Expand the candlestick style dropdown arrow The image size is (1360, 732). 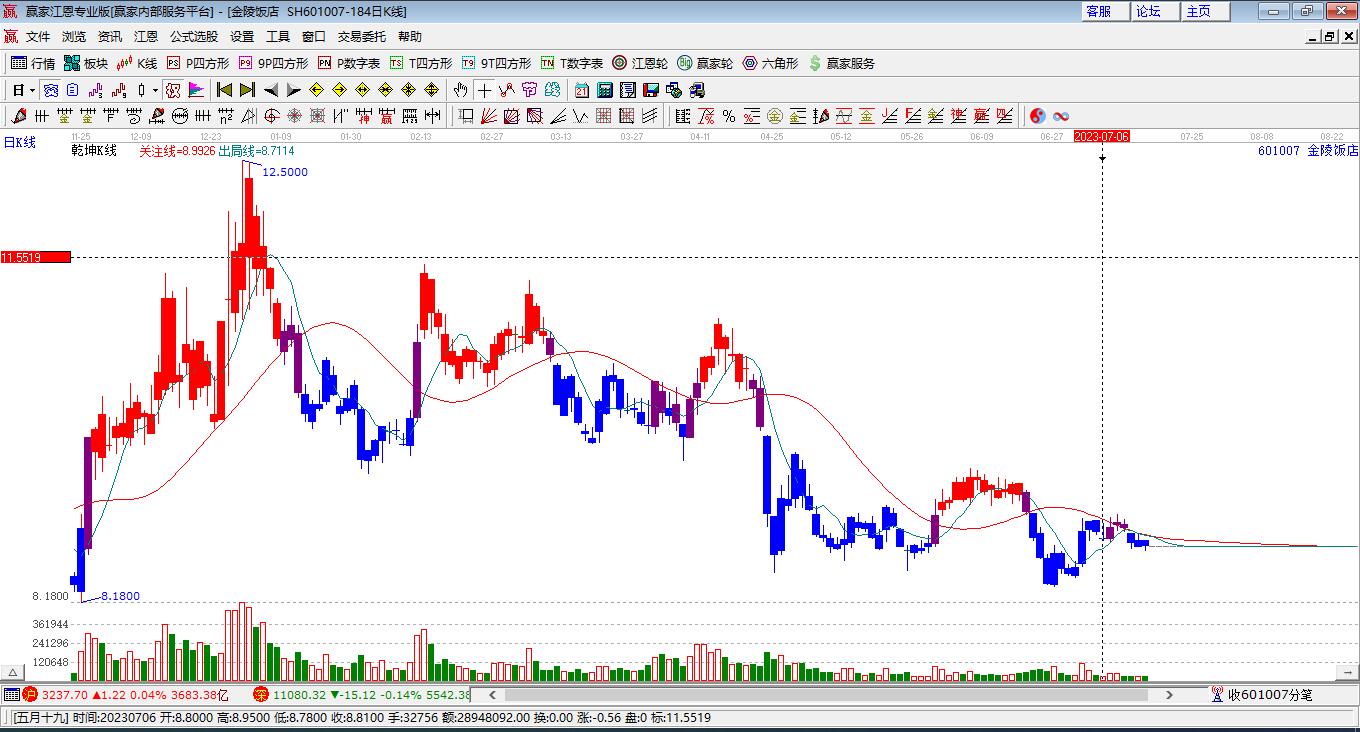[x=155, y=90]
